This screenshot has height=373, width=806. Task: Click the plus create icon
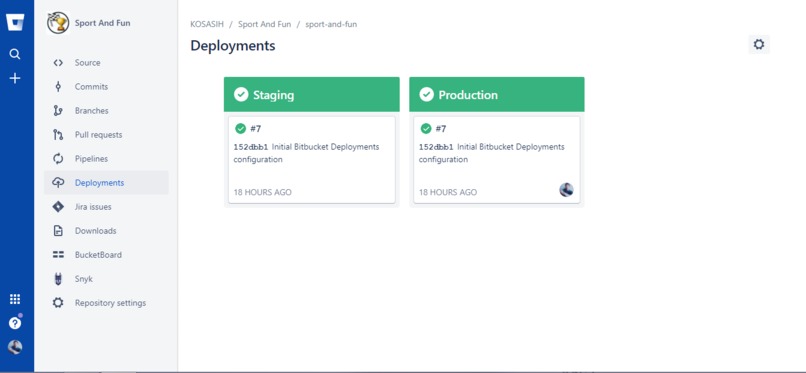coord(15,78)
